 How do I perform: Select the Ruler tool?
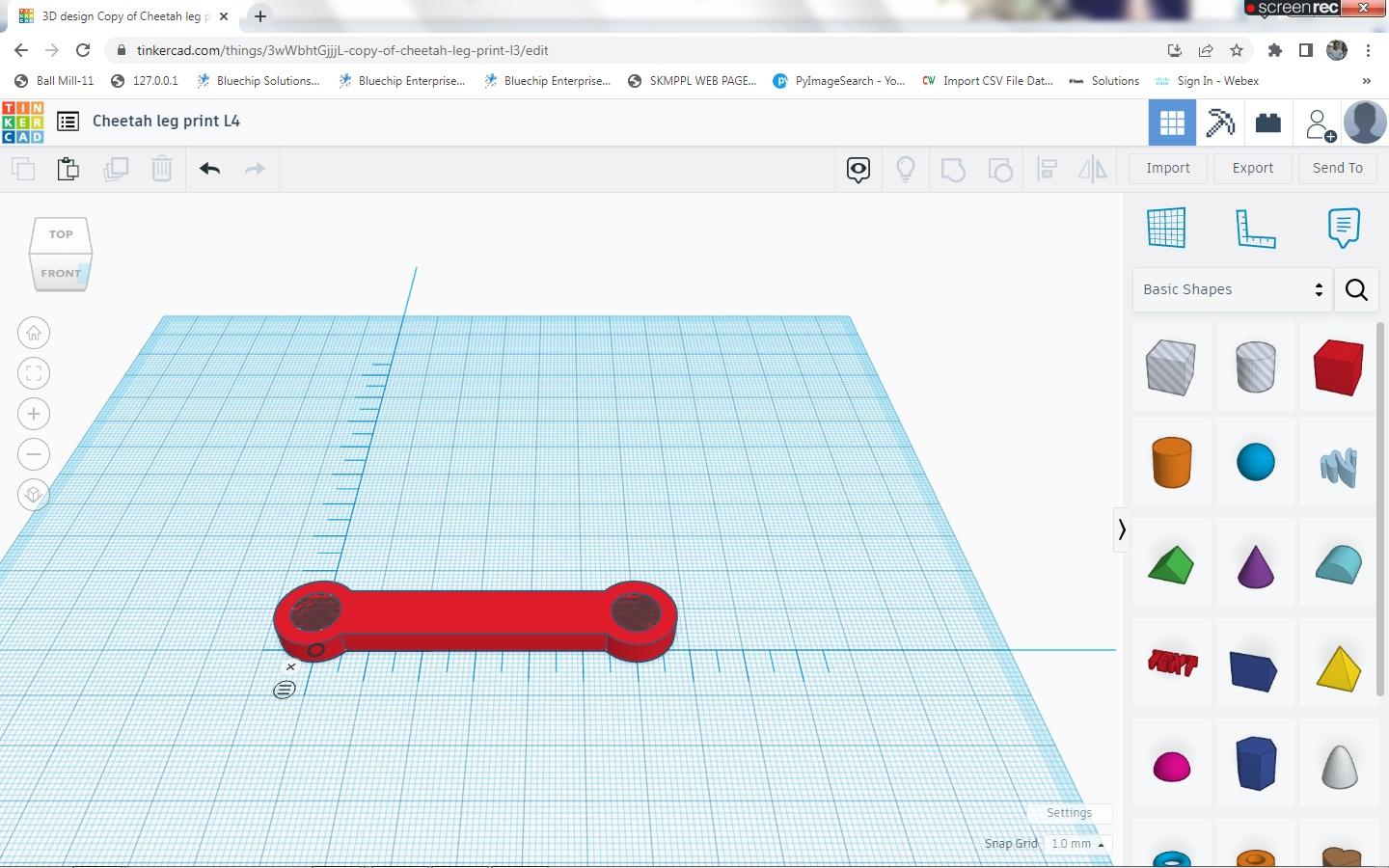1255,229
